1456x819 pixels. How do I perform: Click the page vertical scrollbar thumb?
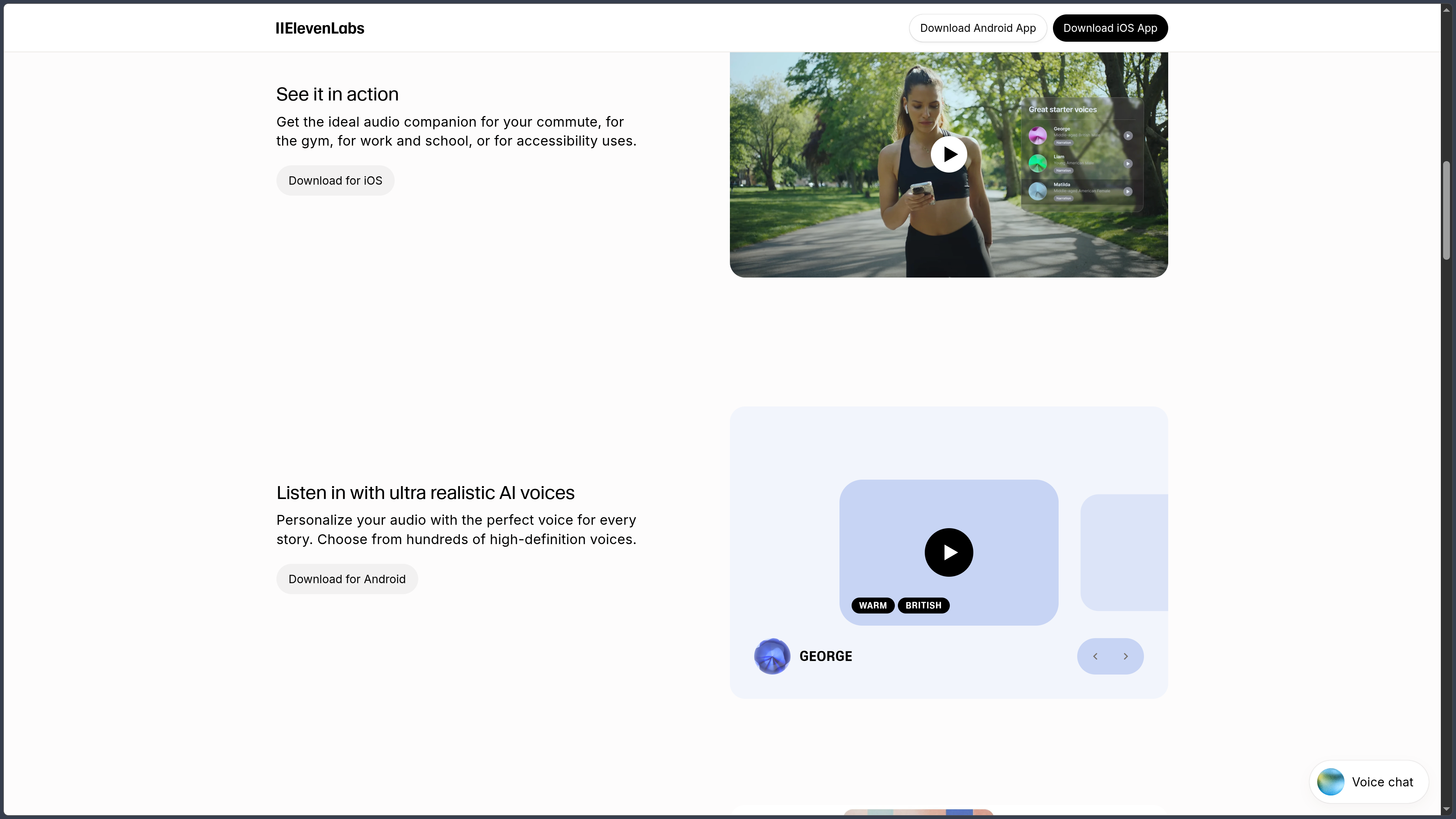tap(1447, 210)
